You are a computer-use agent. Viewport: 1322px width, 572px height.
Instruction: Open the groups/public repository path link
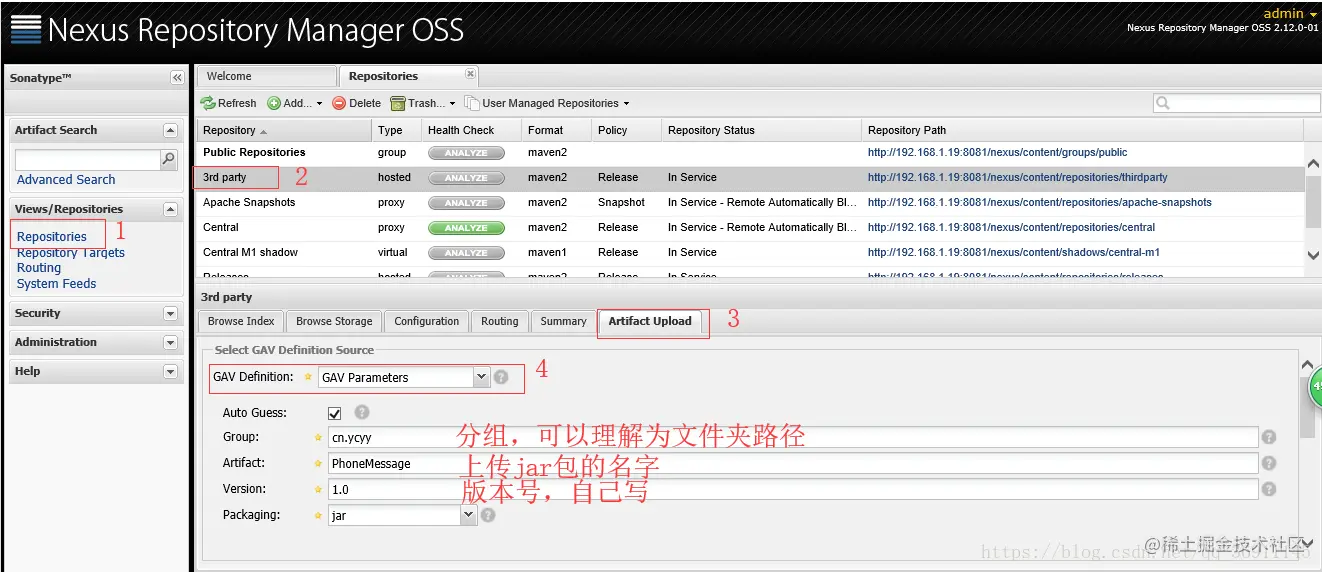[997, 153]
